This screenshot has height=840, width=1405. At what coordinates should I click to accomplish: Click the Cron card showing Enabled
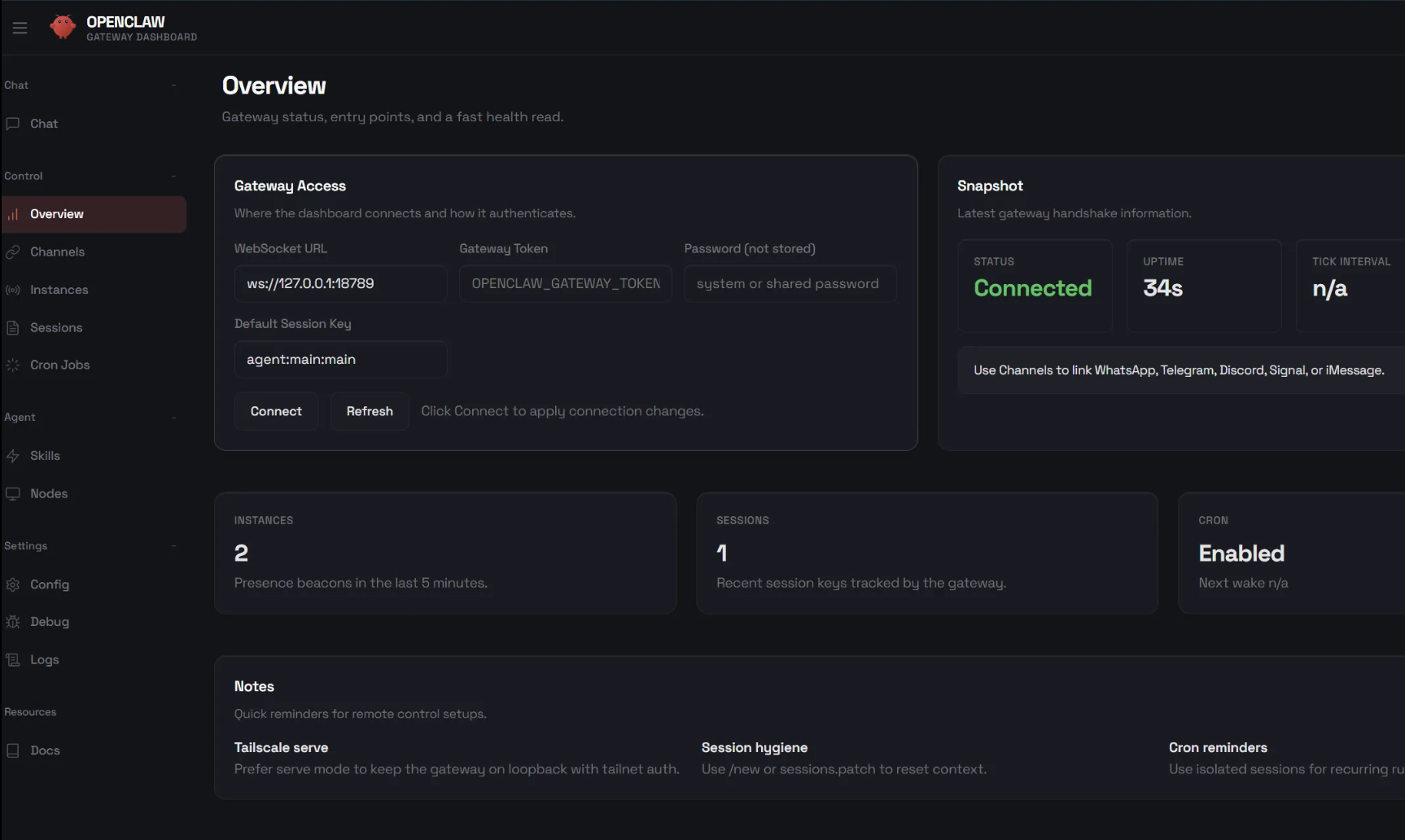click(x=1292, y=553)
